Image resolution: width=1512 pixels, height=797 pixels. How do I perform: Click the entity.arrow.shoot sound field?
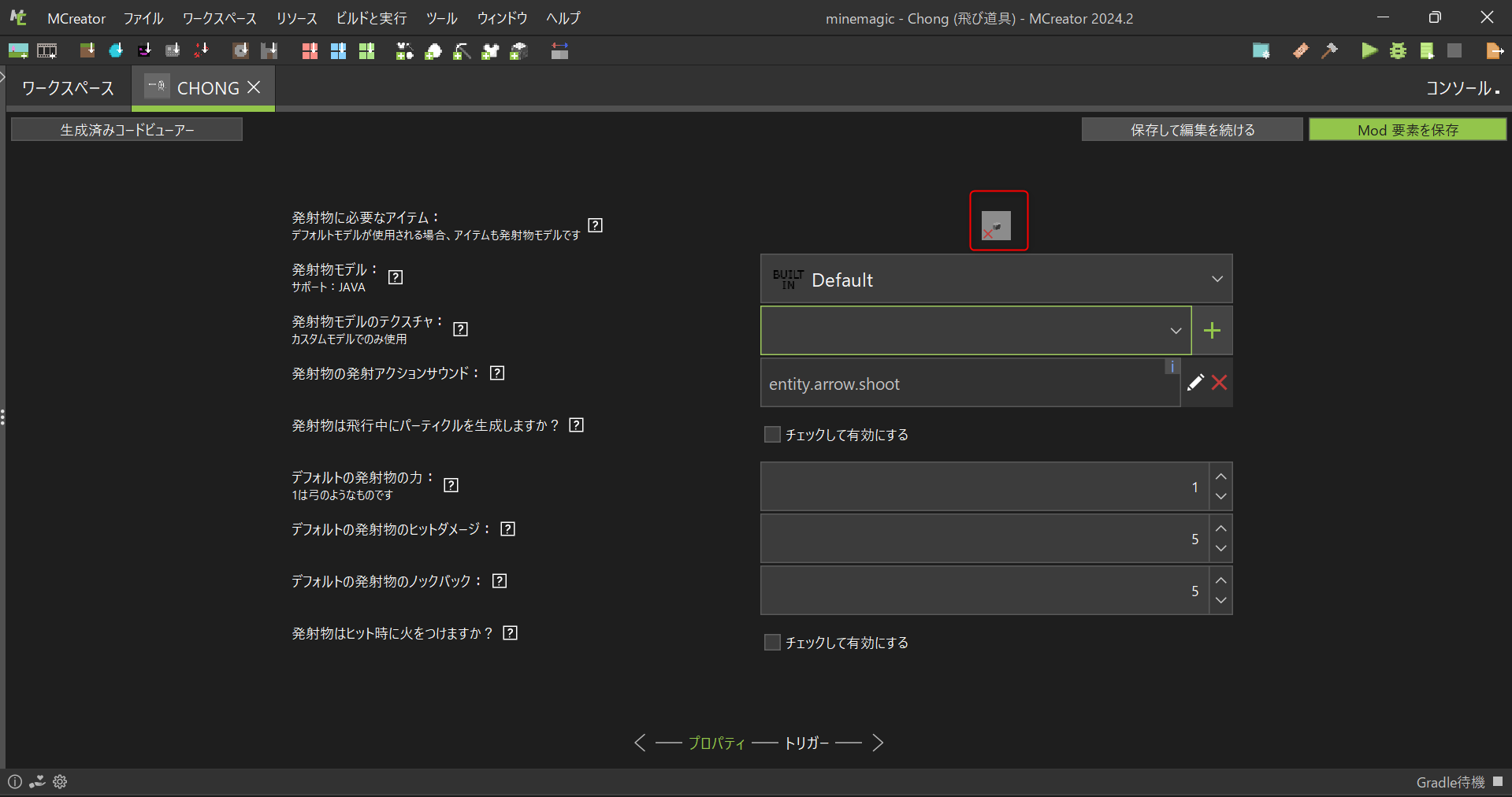(x=970, y=383)
